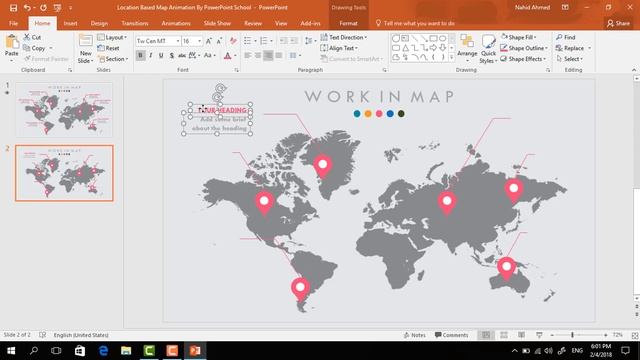640x360 pixels.
Task: Toggle text Shadow effect
Action: (171, 55)
